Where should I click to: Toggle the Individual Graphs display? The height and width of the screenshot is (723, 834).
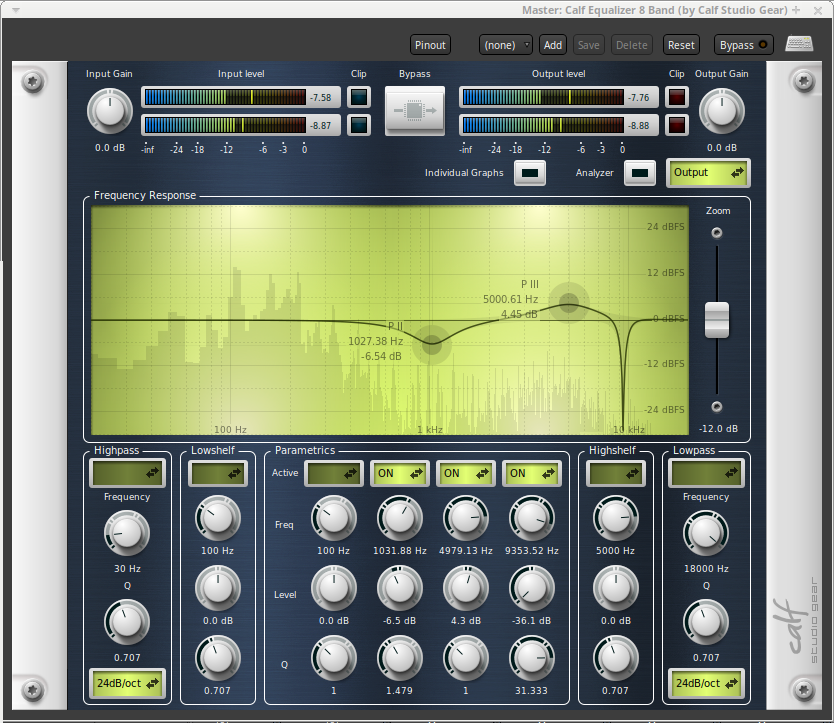pyautogui.click(x=530, y=172)
